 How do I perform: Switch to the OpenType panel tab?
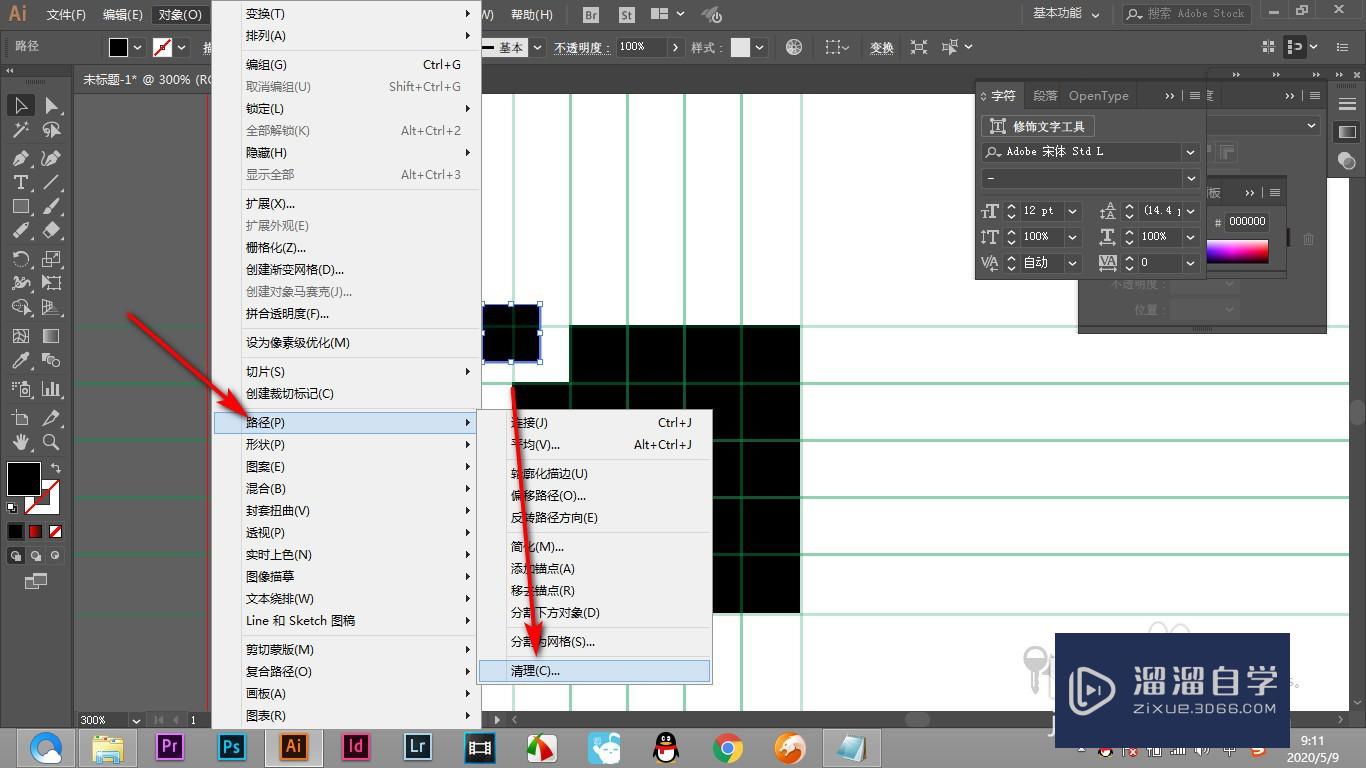coord(1098,96)
